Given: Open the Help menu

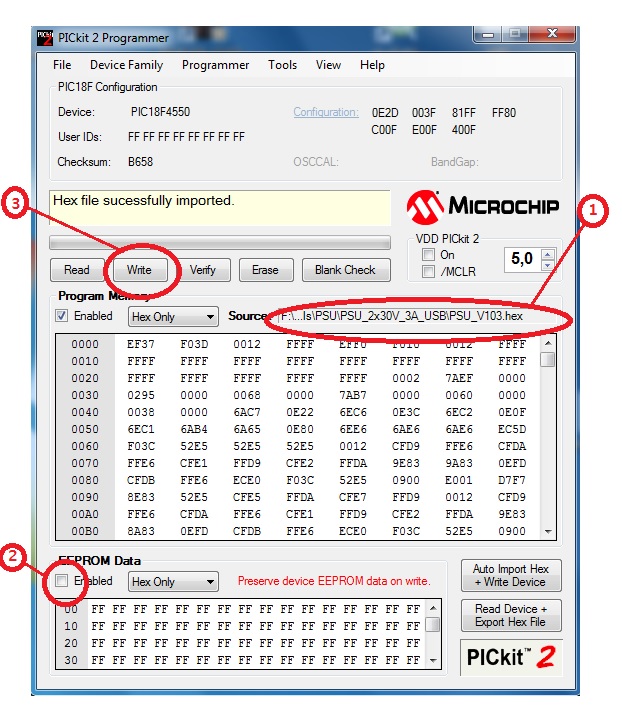Looking at the screenshot, I should 372,65.
